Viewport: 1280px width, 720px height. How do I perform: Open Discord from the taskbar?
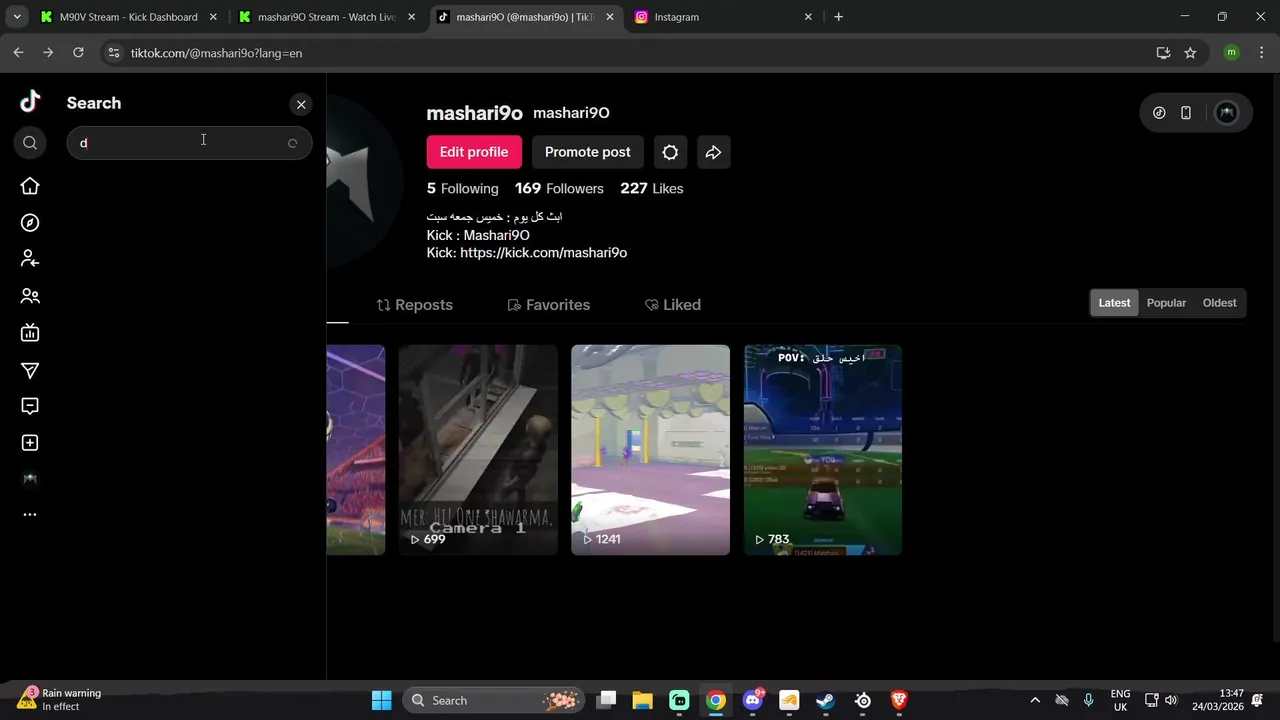coord(753,700)
